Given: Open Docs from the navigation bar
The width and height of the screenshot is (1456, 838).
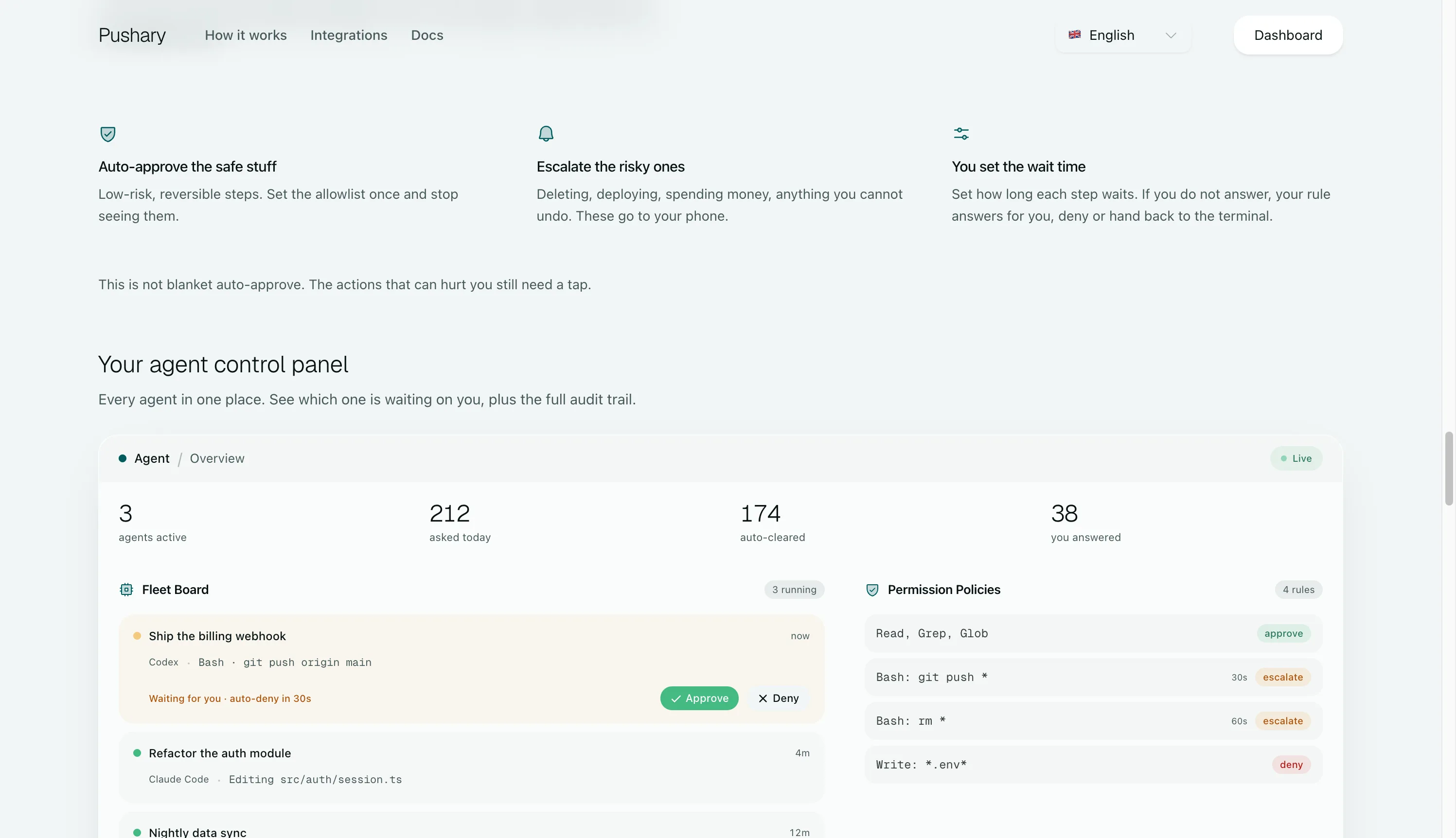Looking at the screenshot, I should pos(426,35).
